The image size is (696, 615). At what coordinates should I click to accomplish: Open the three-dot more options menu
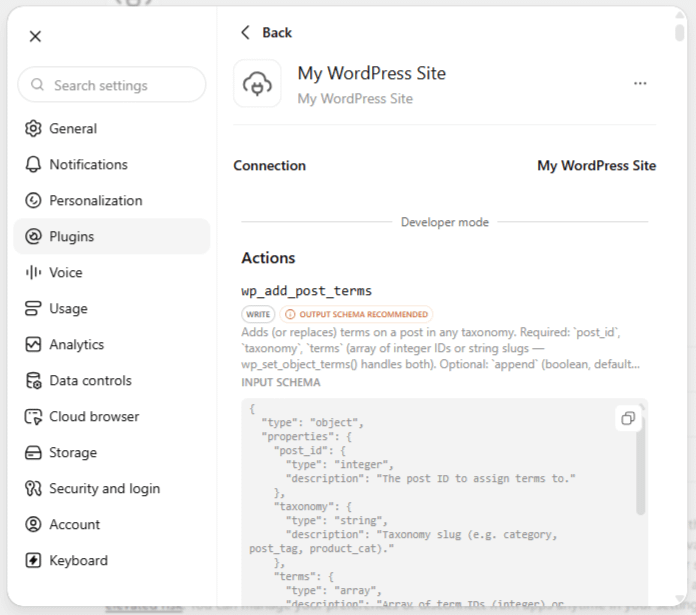[640, 83]
